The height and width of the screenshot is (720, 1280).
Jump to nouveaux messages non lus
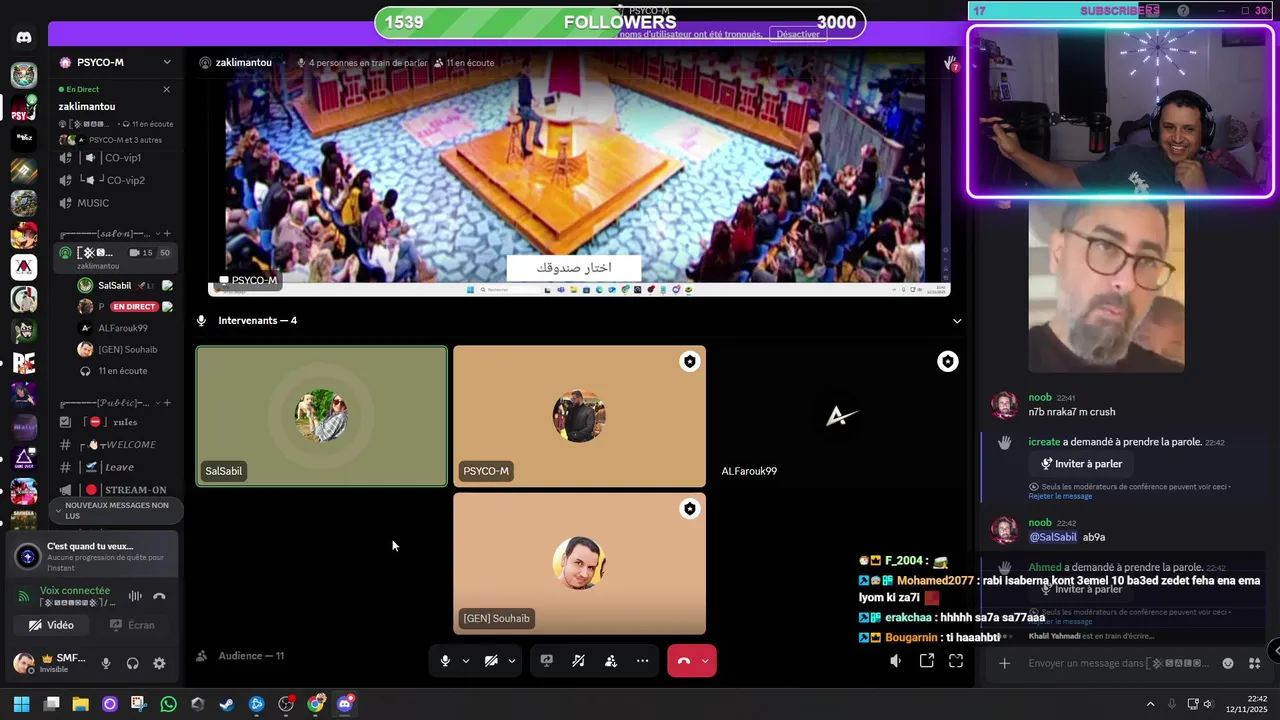point(115,510)
